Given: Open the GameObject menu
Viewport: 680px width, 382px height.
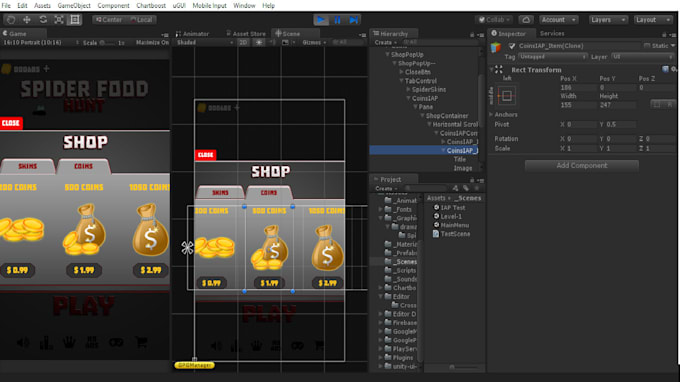Looking at the screenshot, I should pos(74,6).
